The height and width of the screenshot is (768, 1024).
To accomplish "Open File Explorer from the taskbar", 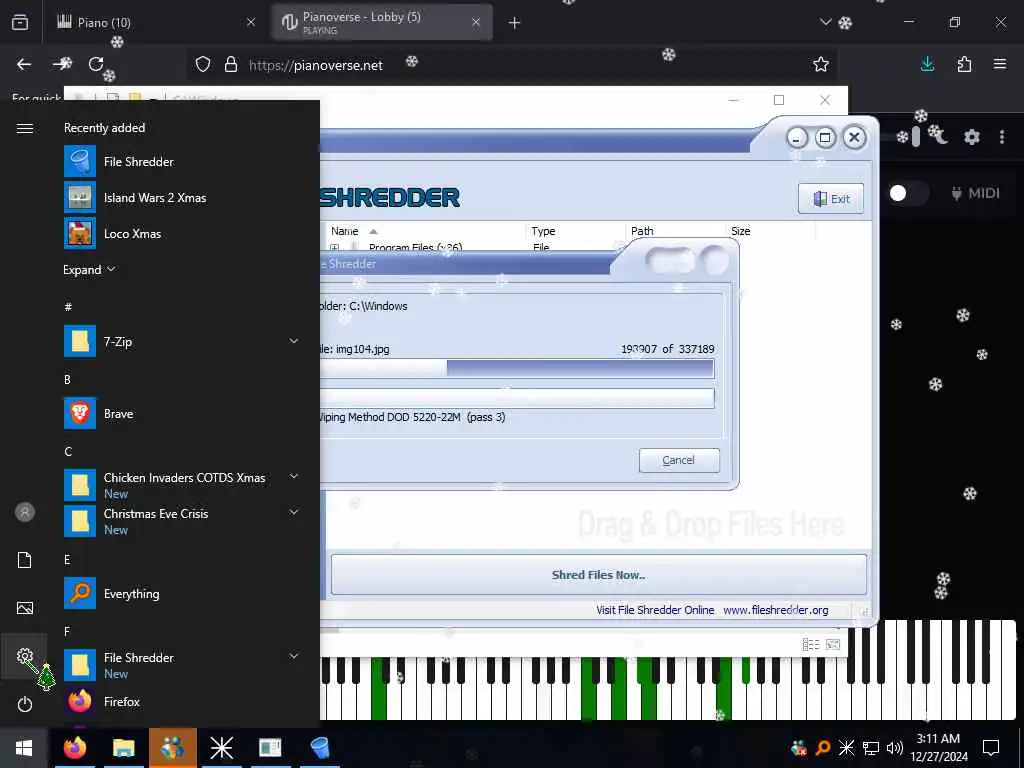I will pos(123,748).
